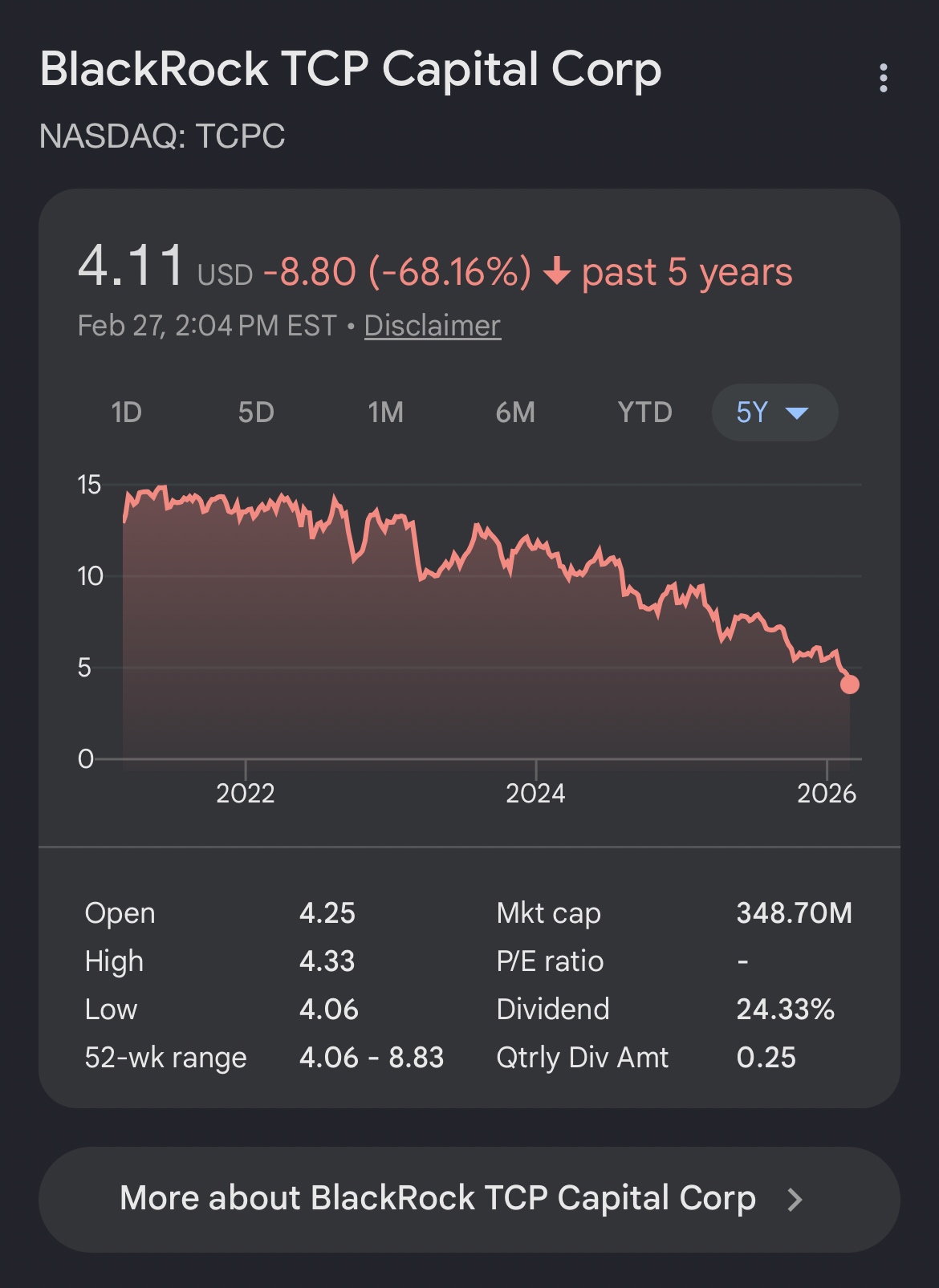Switch chart to 6M range
The image size is (939, 1288).
(x=515, y=412)
